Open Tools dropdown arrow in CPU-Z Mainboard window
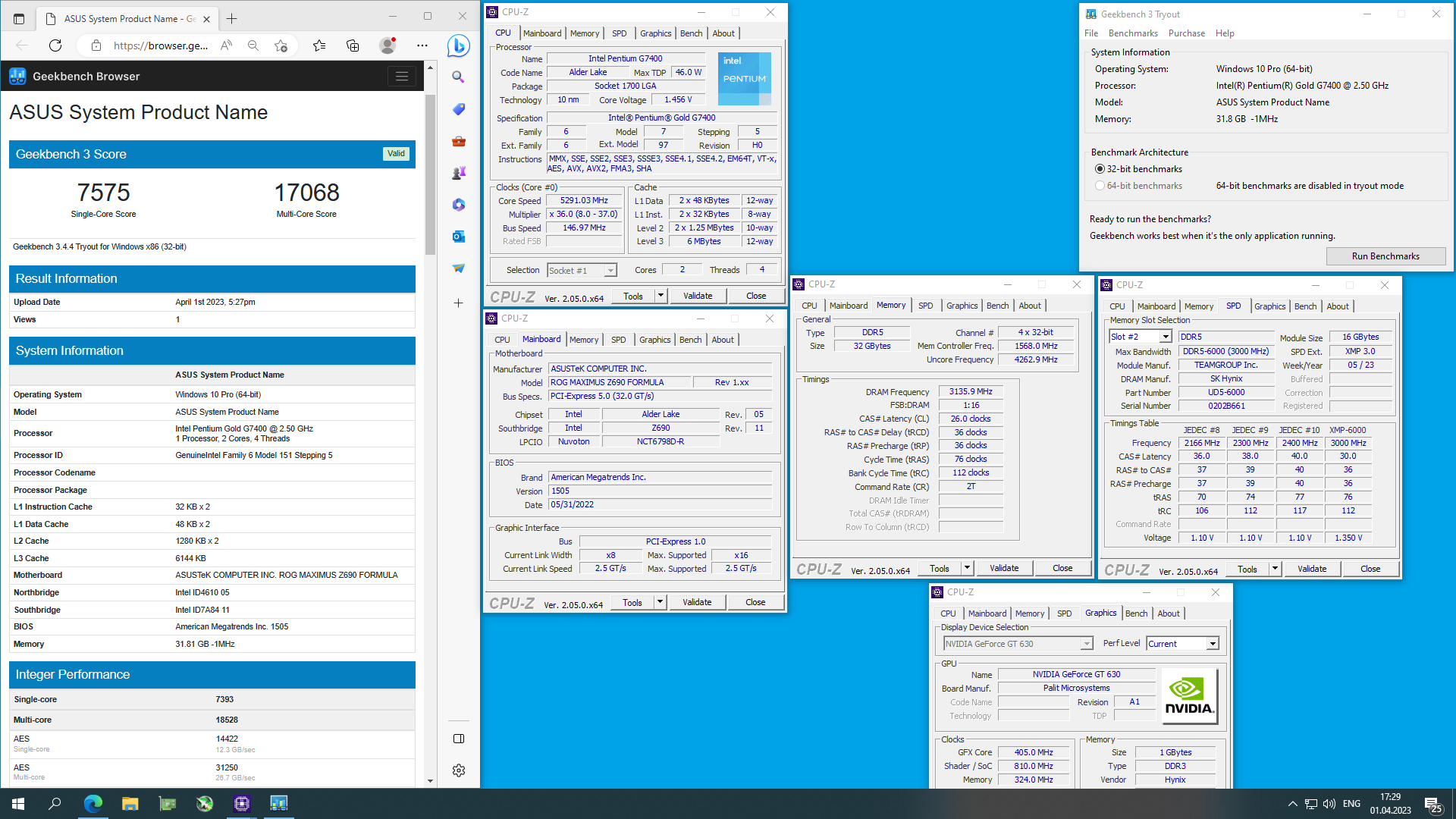1456x819 pixels. 660,602
